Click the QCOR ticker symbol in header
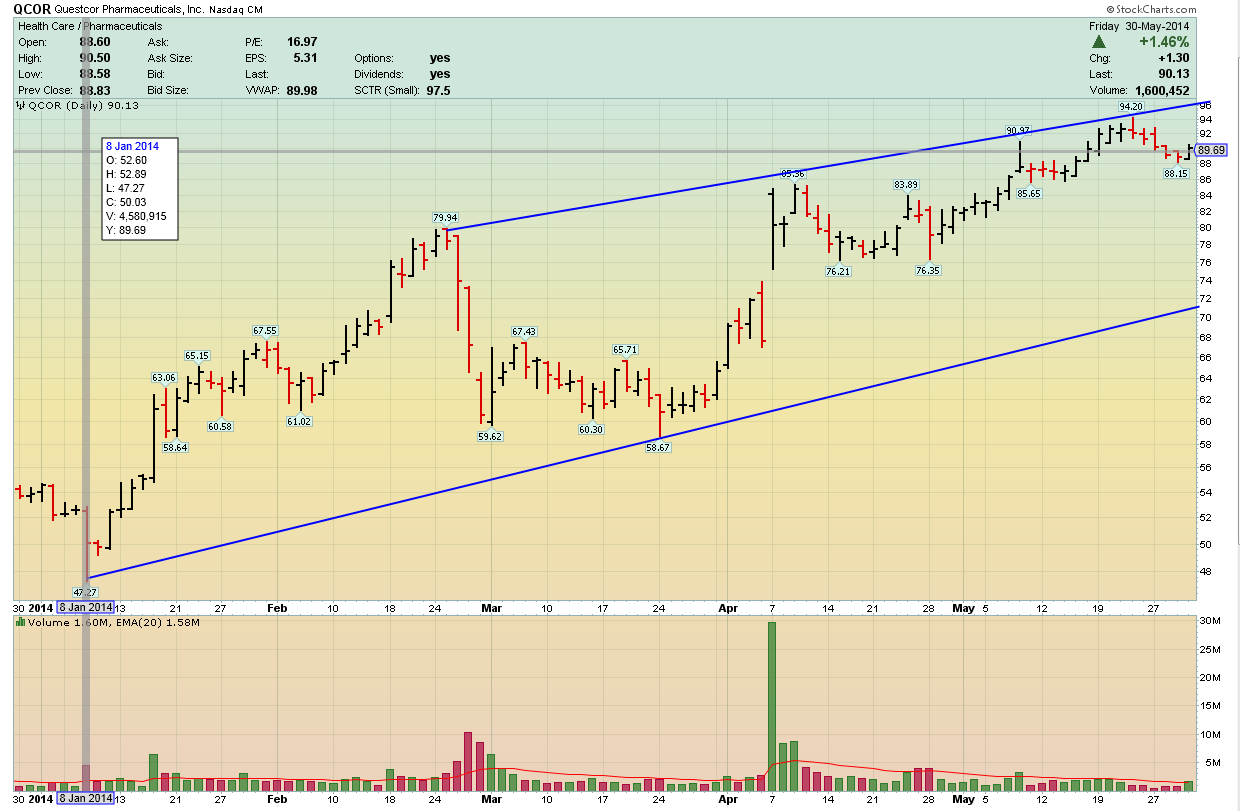The image size is (1240, 811). [x=32, y=9]
